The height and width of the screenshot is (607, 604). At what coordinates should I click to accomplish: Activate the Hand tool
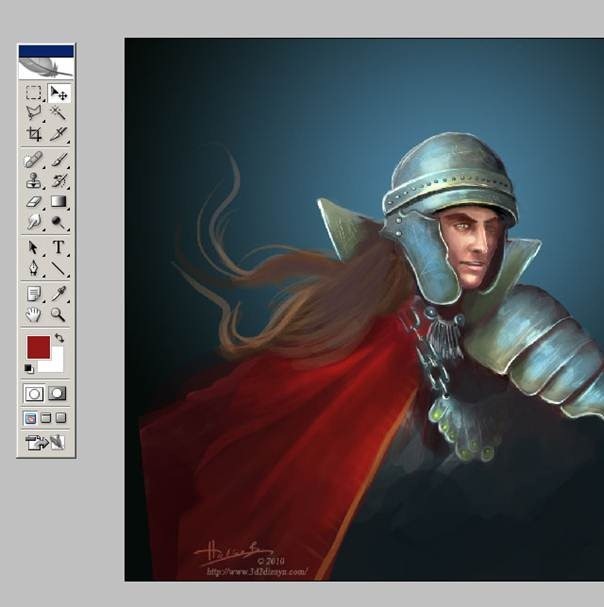(34, 314)
